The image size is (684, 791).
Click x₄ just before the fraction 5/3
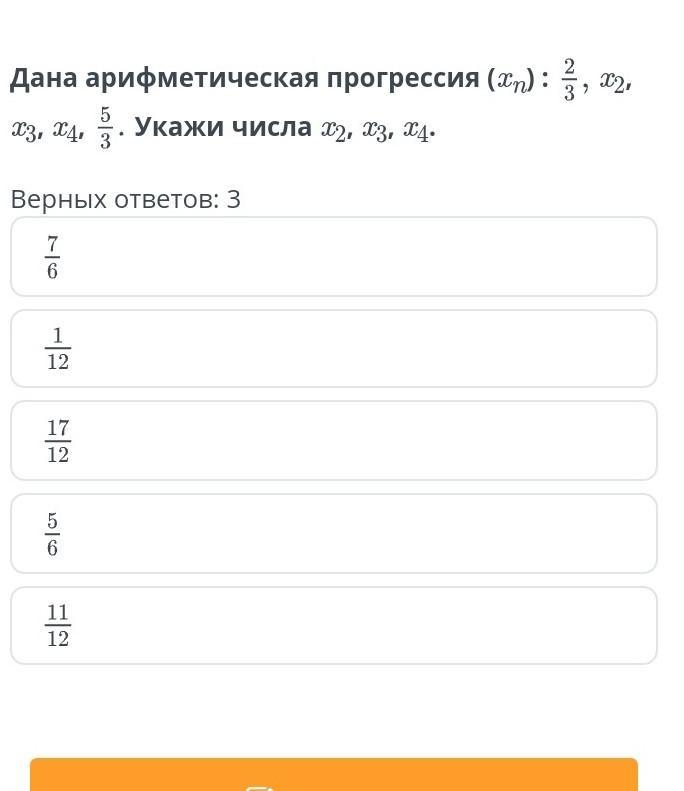67,132
